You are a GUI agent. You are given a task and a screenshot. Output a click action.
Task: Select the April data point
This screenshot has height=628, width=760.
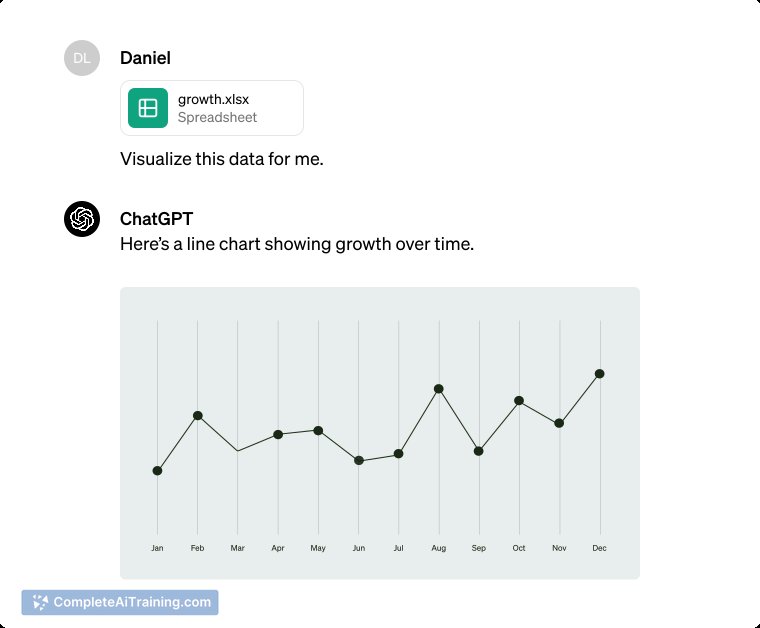click(278, 434)
